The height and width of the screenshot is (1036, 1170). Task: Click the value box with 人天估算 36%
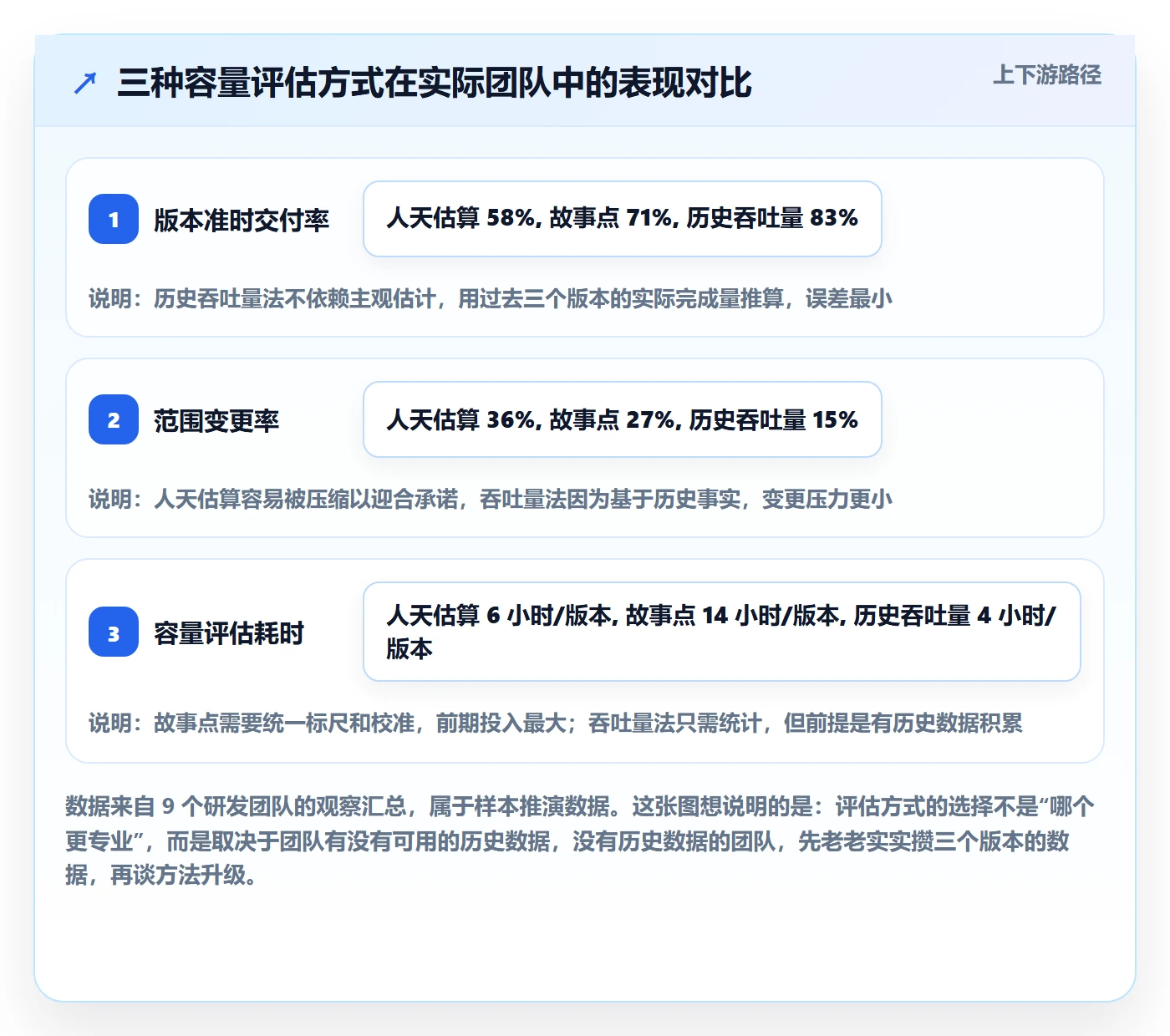coord(623,419)
